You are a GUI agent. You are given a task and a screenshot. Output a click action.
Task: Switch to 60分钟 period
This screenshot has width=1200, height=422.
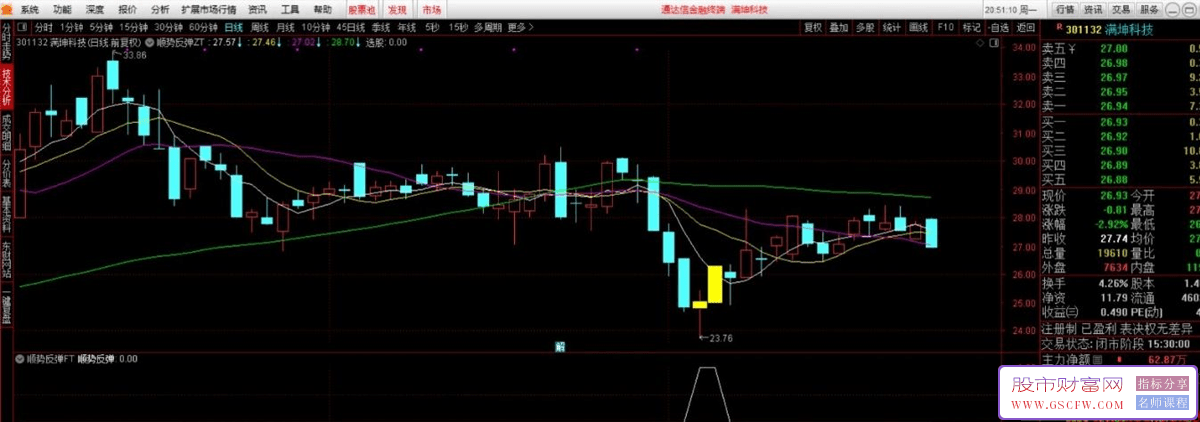click(203, 27)
